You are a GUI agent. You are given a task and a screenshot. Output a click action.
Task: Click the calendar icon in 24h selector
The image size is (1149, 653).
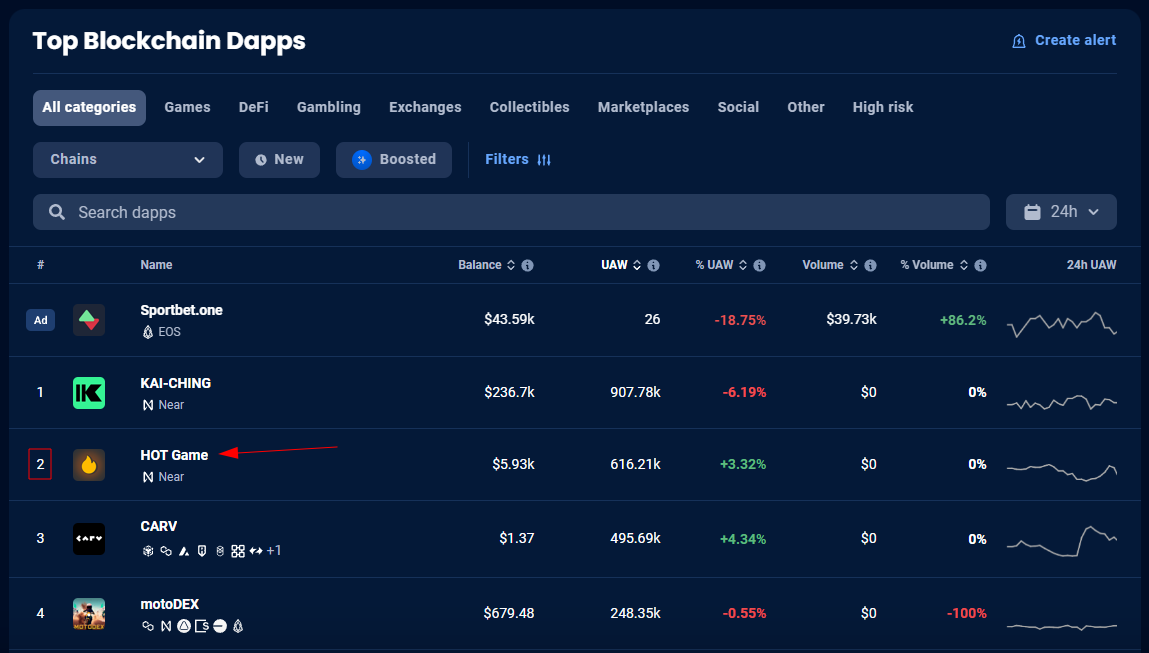1032,213
